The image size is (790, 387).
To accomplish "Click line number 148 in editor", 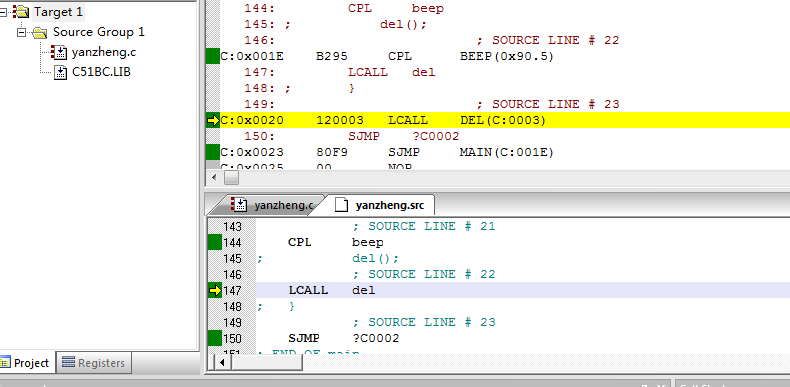I will coord(232,306).
